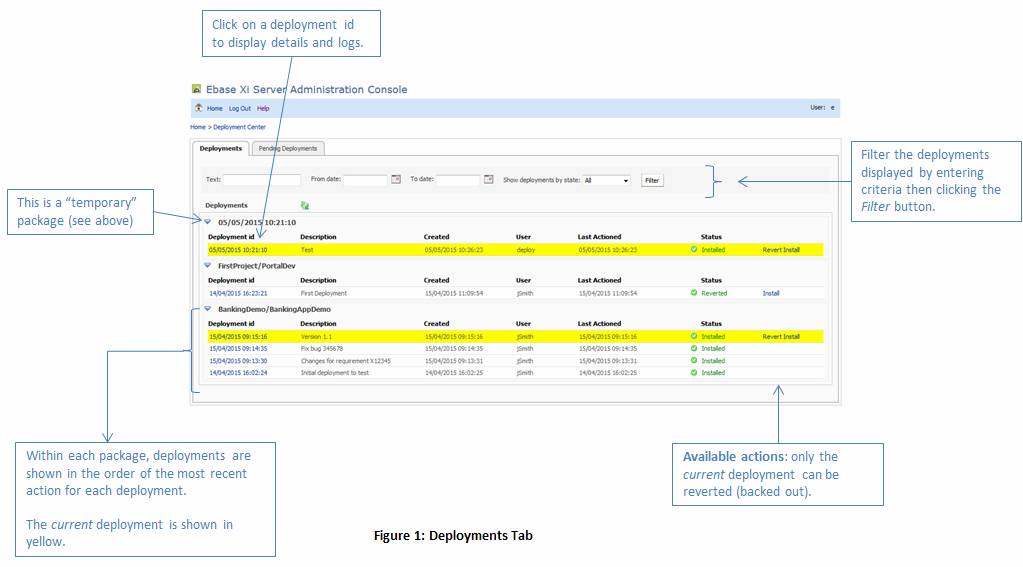The width and height of the screenshot is (1023, 567).
Task: Click status icon on Version 1.1 row
Action: [694, 337]
